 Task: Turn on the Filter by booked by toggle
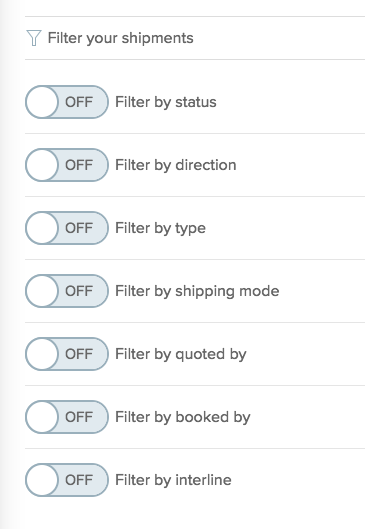(x=67, y=417)
